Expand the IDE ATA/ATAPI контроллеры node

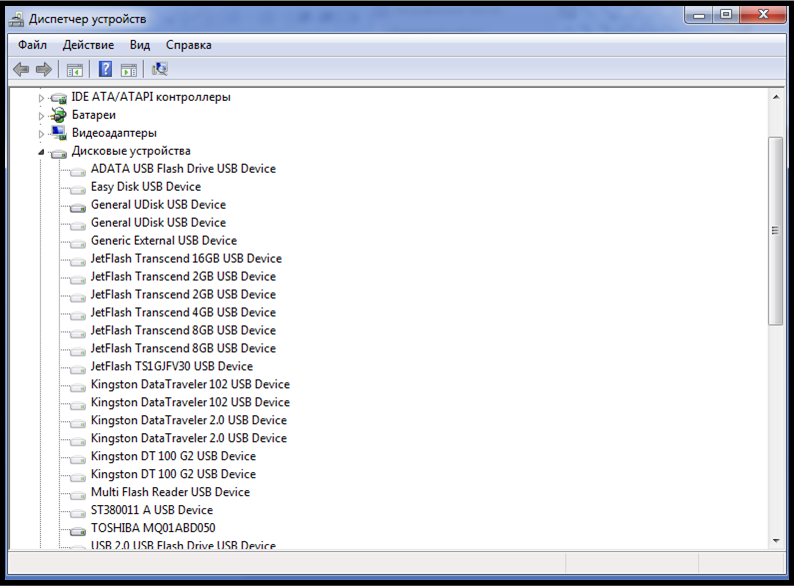(x=42, y=98)
